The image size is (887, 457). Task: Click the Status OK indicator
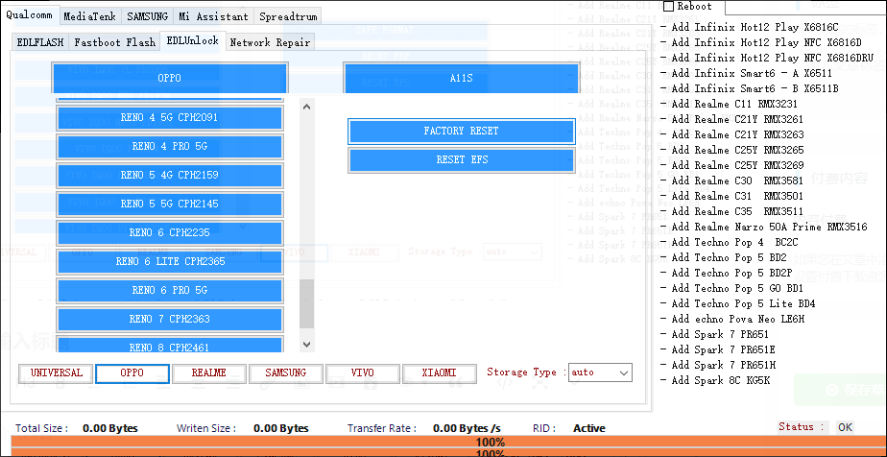[x=845, y=427]
